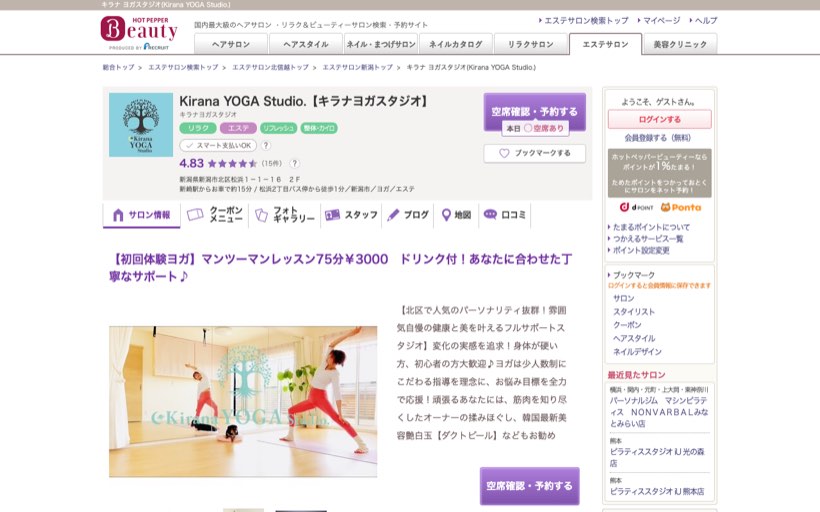Open ピラティススタジオ熊本店 recent salon
This screenshot has width=820, height=512.
tap(657, 492)
